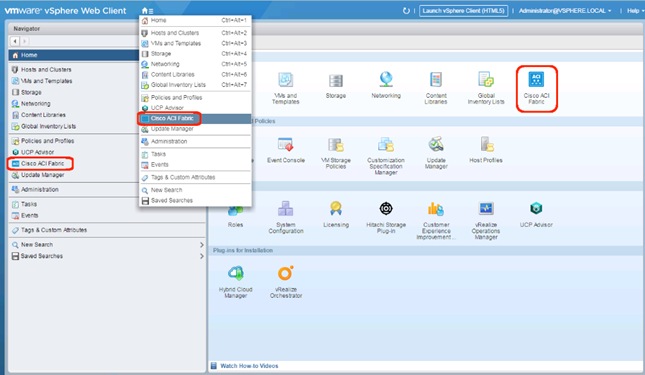
Task: Open VMs and Templates icon in home panel
Action: (285, 79)
